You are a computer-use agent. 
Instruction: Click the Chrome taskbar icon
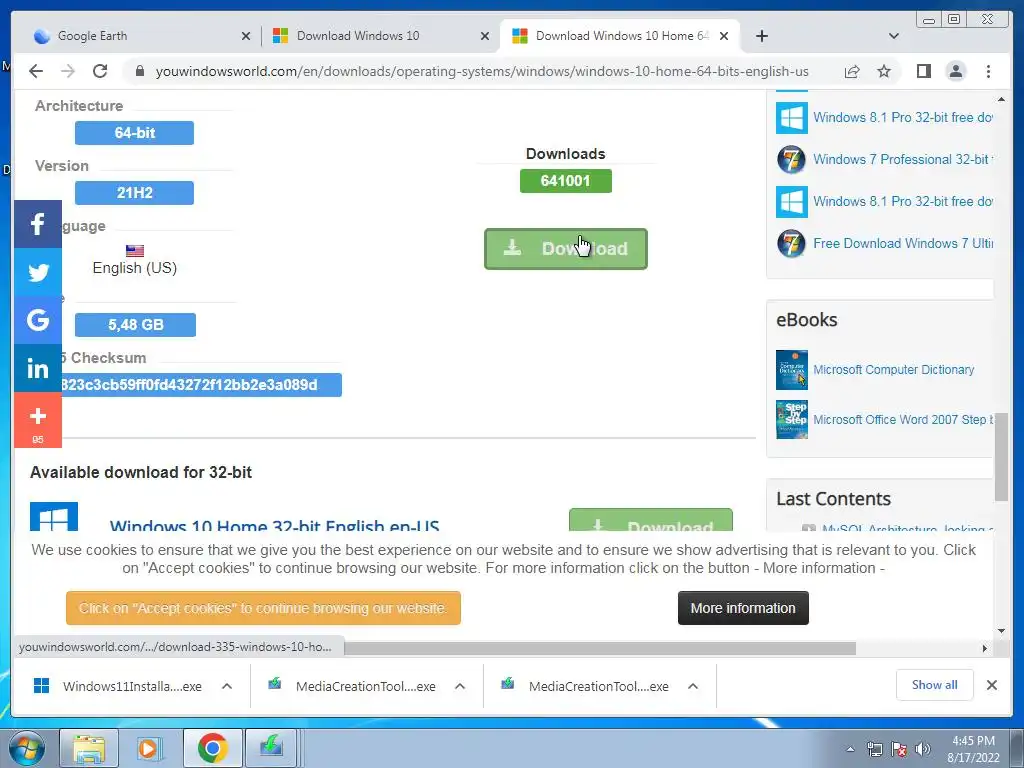212,748
